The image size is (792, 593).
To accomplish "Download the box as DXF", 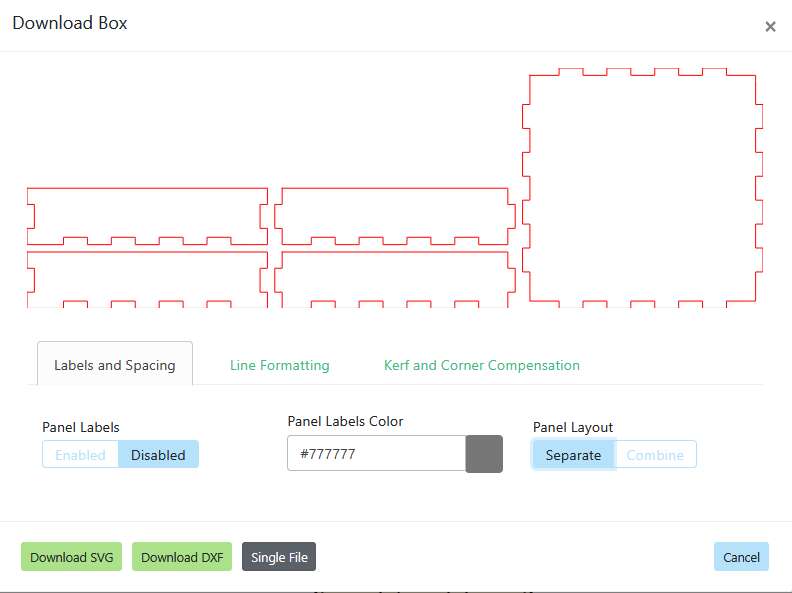I will pos(182,557).
